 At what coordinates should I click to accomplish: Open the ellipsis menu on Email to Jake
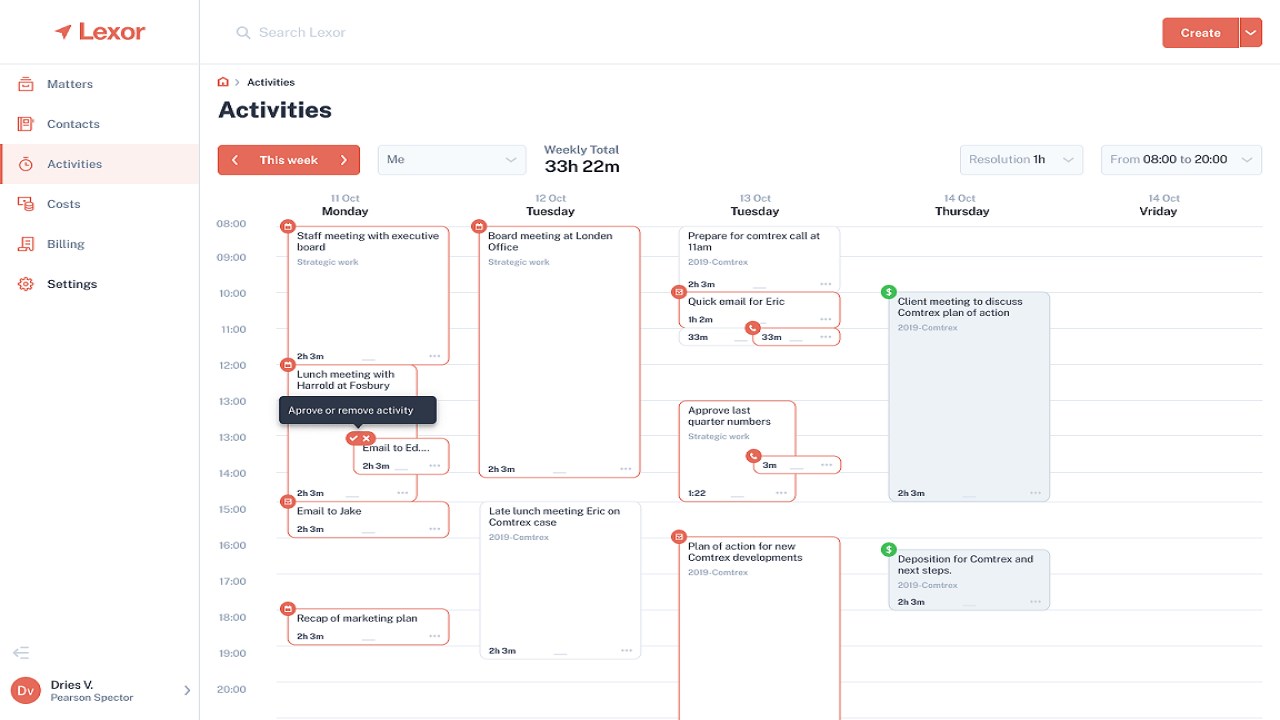434,529
